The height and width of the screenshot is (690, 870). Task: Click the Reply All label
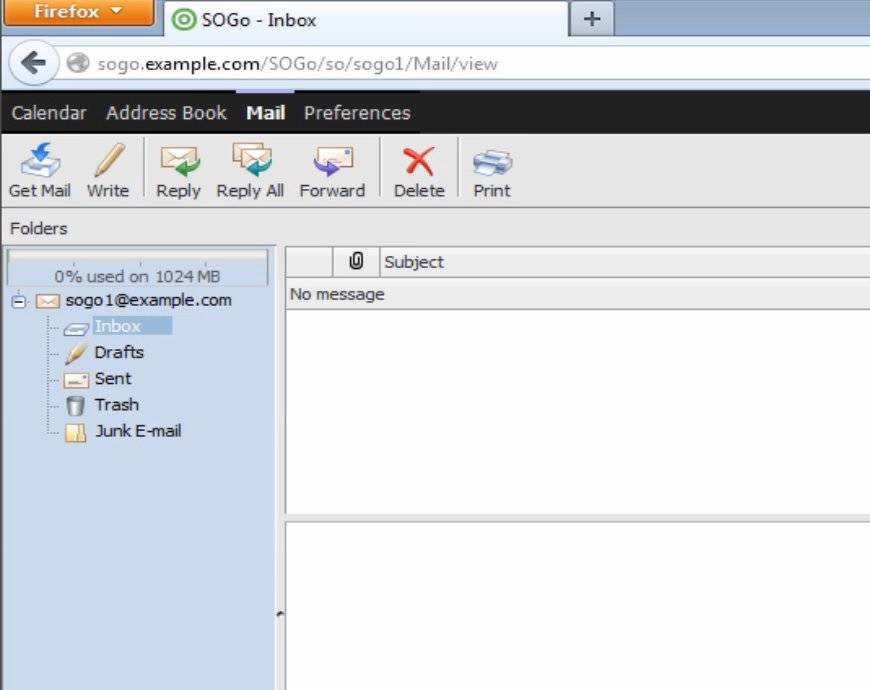(250, 191)
